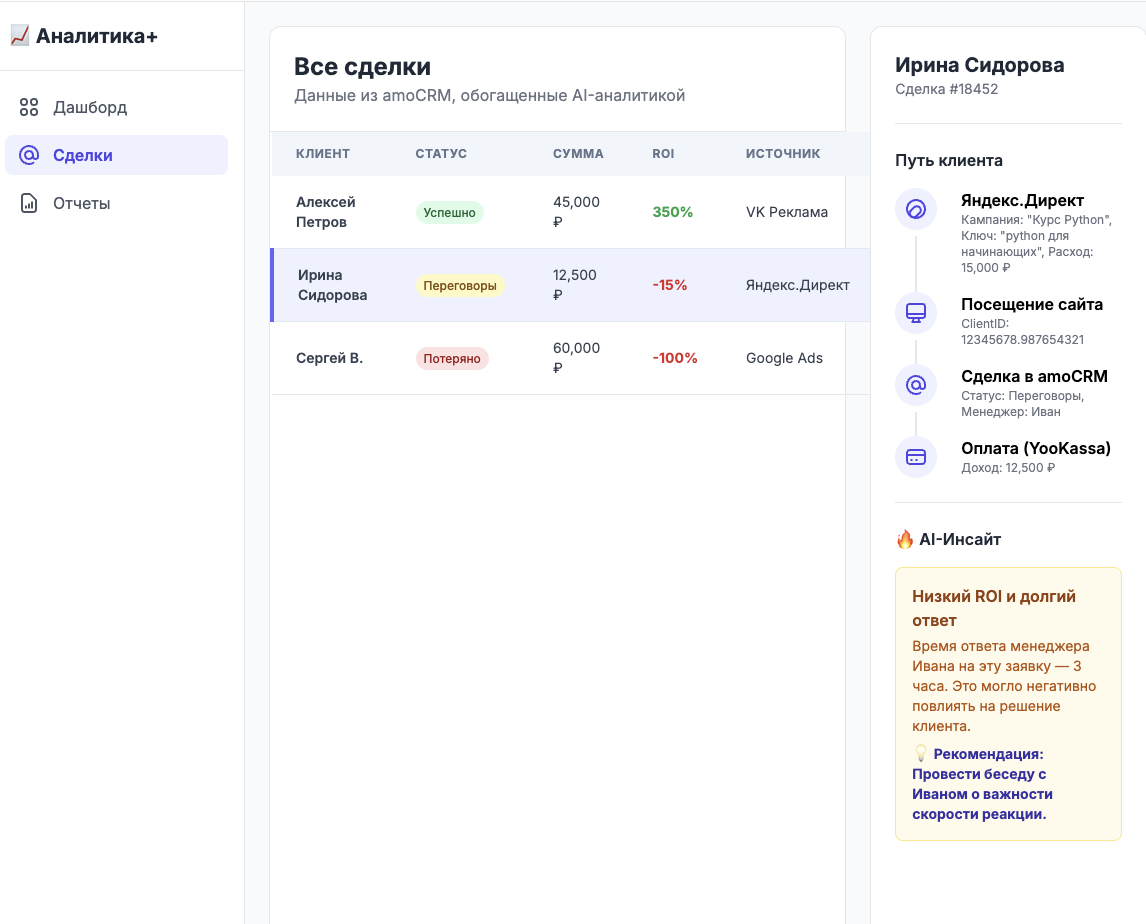
Task: Open the Дашборд menu item
Action: pyautogui.click(x=90, y=107)
